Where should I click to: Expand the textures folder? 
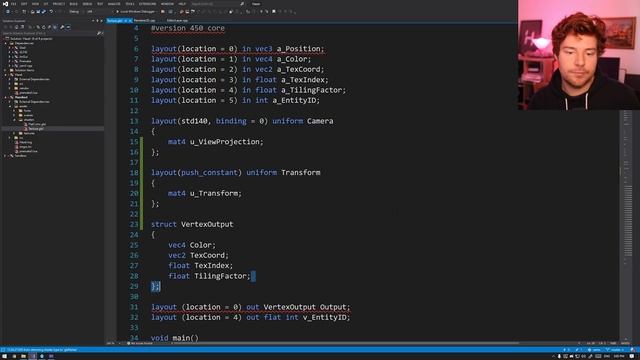(15, 133)
